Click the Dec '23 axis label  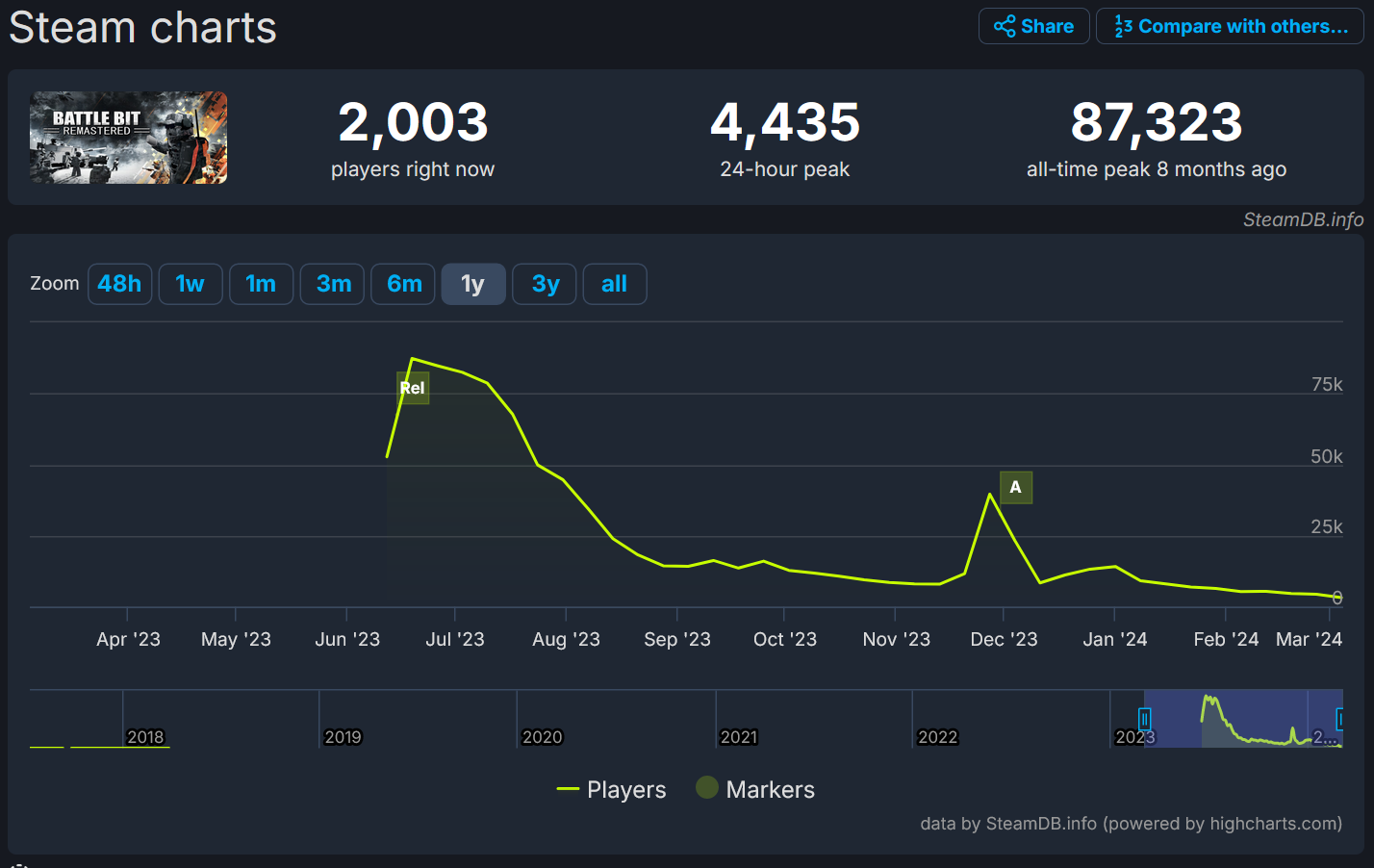(1004, 639)
